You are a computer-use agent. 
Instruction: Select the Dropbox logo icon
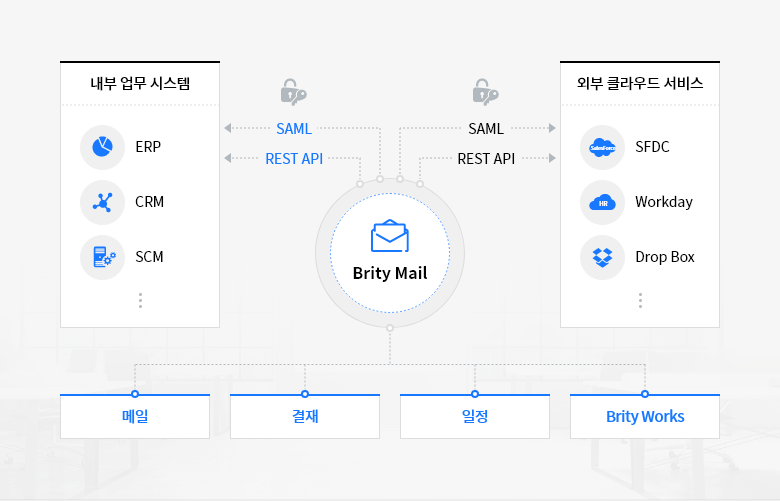click(x=602, y=257)
